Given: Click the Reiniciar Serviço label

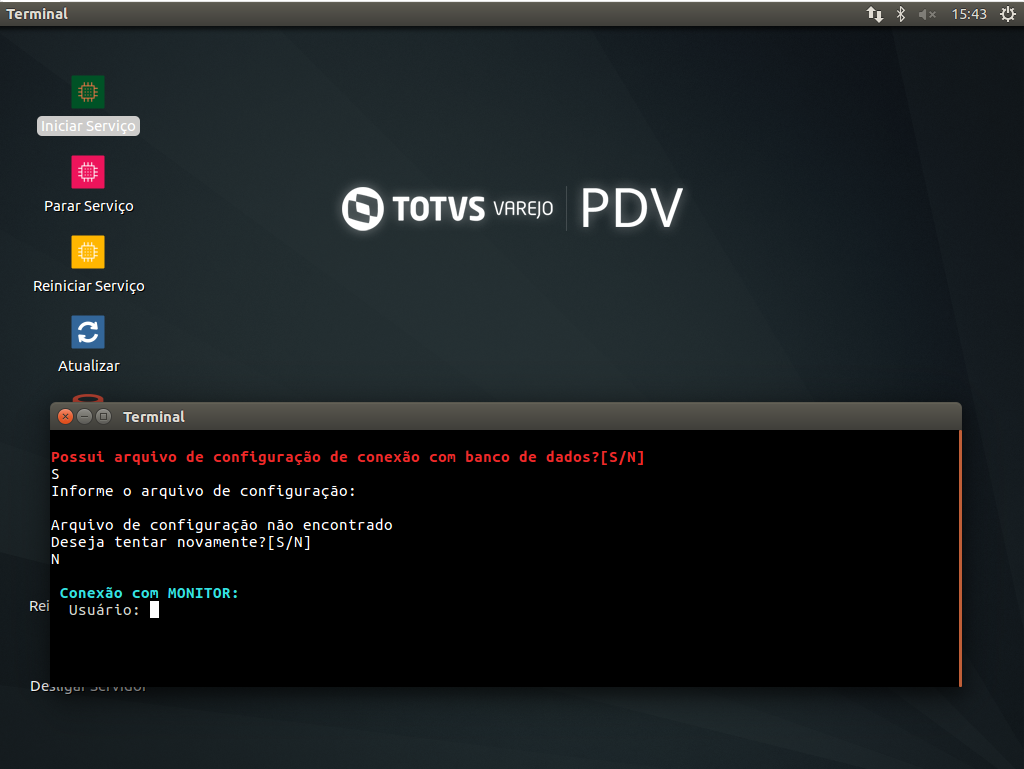Looking at the screenshot, I should pos(89,286).
